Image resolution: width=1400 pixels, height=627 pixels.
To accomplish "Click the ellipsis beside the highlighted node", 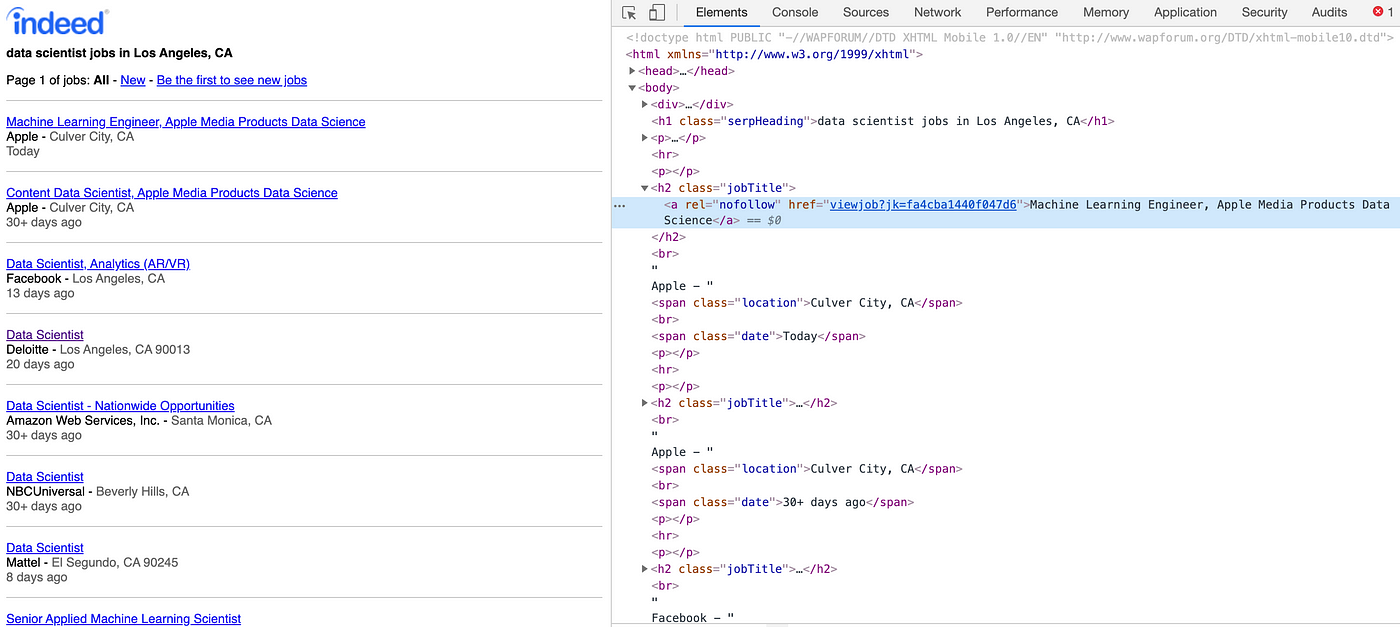I will point(620,205).
